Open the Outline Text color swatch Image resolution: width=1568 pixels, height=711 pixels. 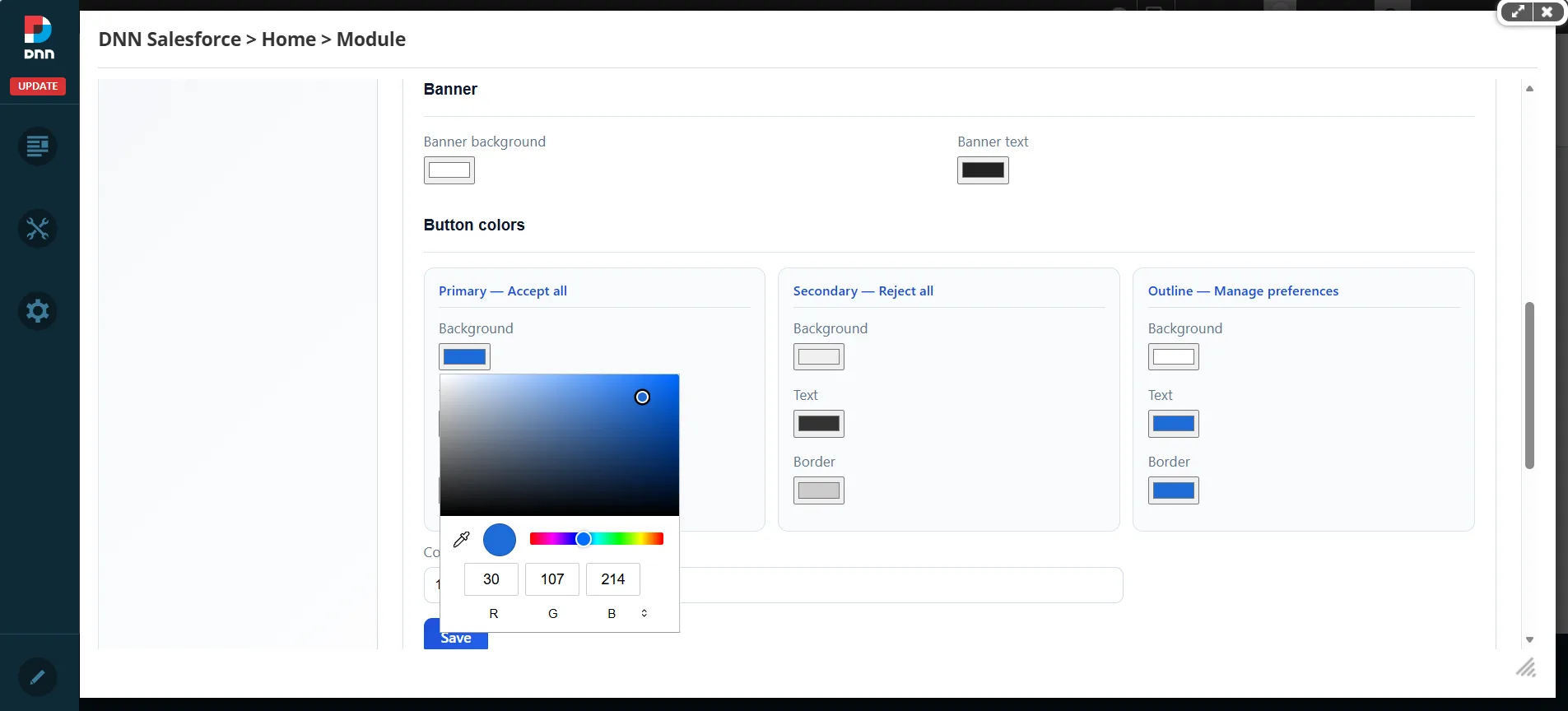point(1174,424)
